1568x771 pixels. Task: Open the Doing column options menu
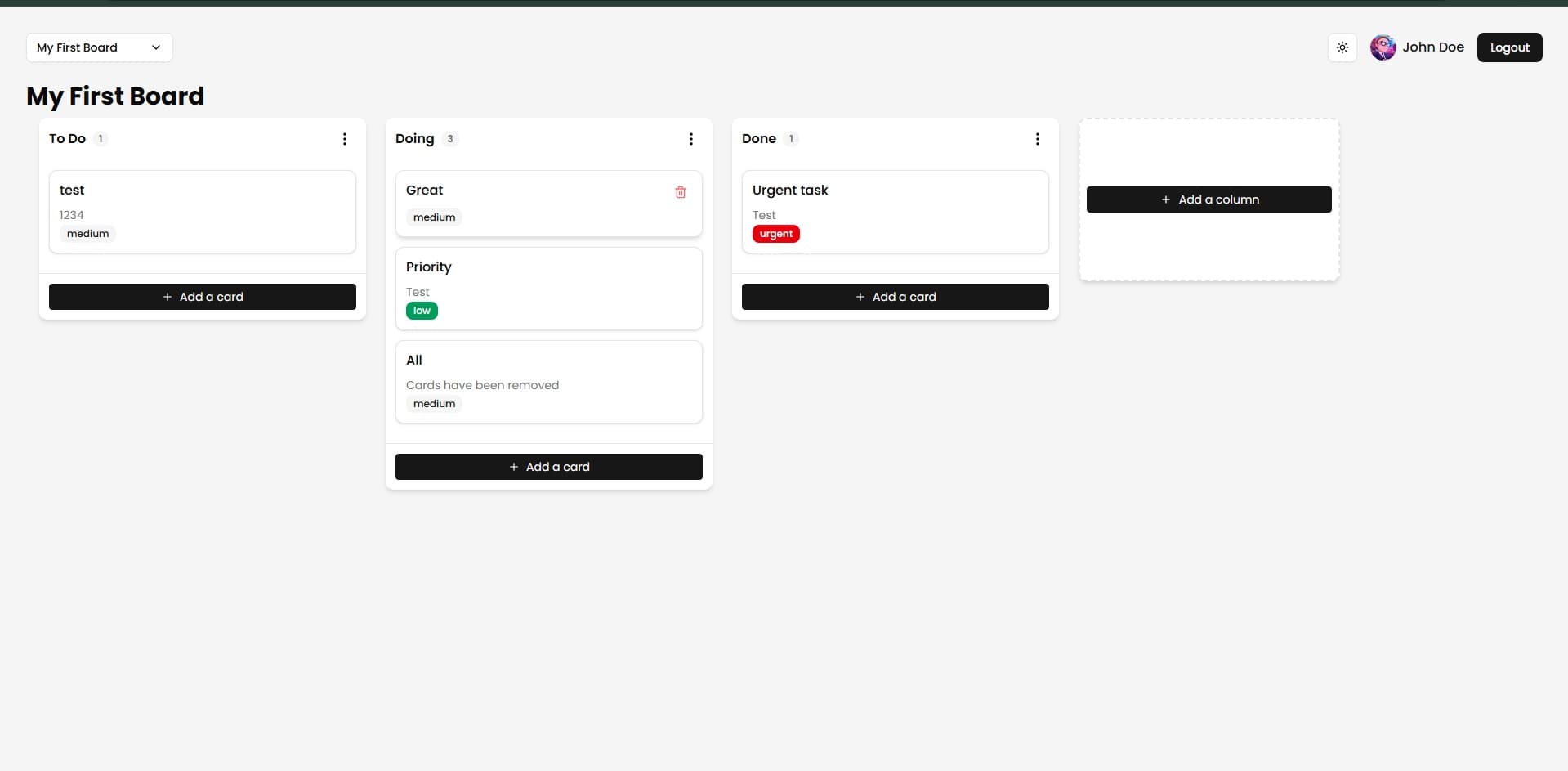pyautogui.click(x=691, y=139)
